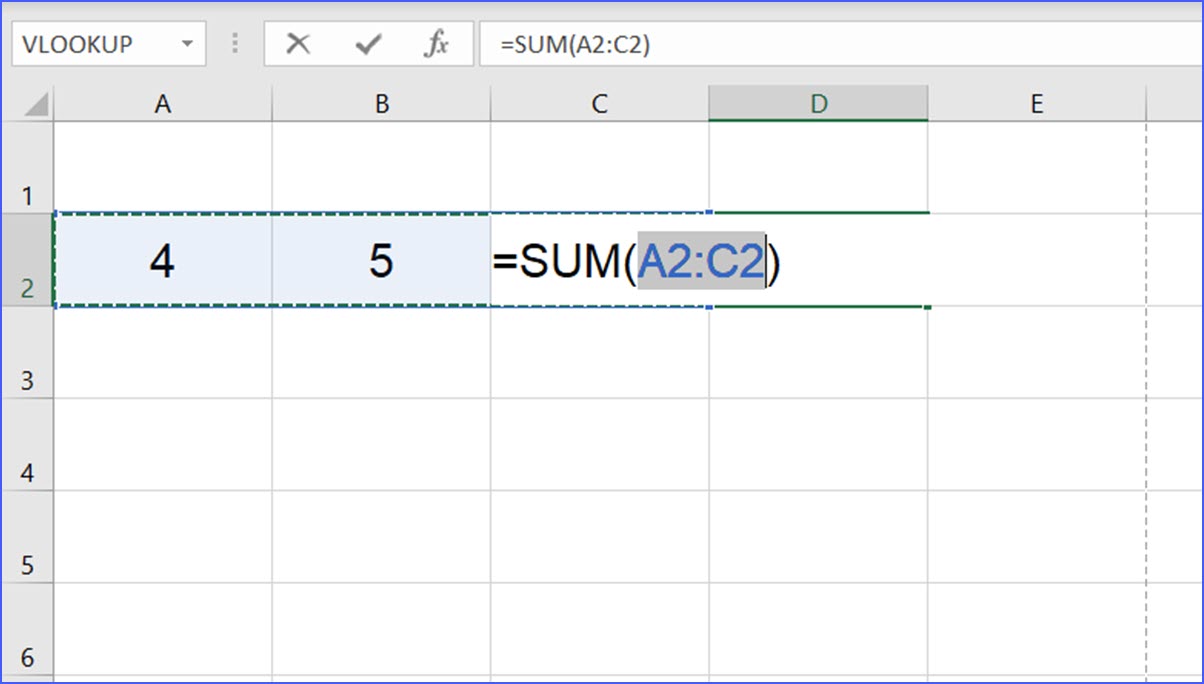Screen dimensions: 1204x684
Task: Select cell B2 containing the value 5
Action: point(381,262)
